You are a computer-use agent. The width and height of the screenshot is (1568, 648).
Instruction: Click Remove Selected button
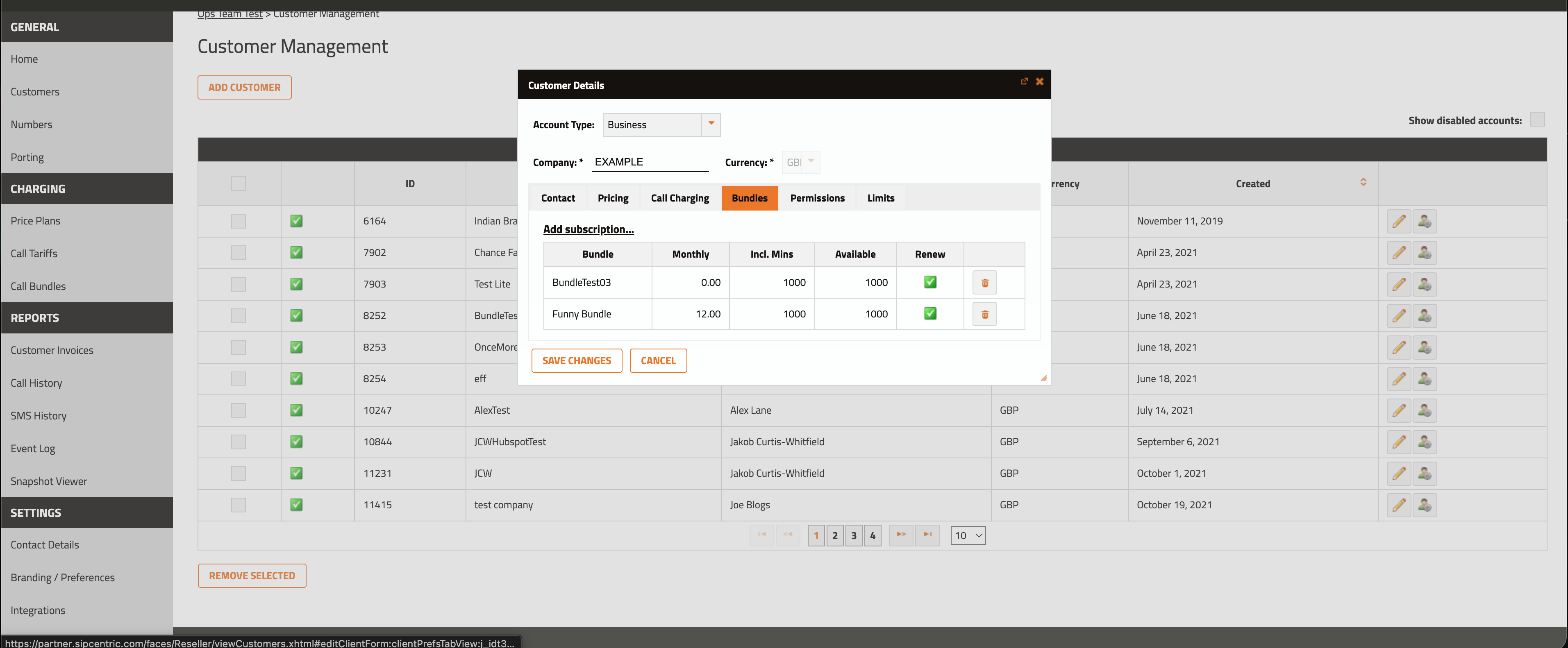click(x=252, y=575)
